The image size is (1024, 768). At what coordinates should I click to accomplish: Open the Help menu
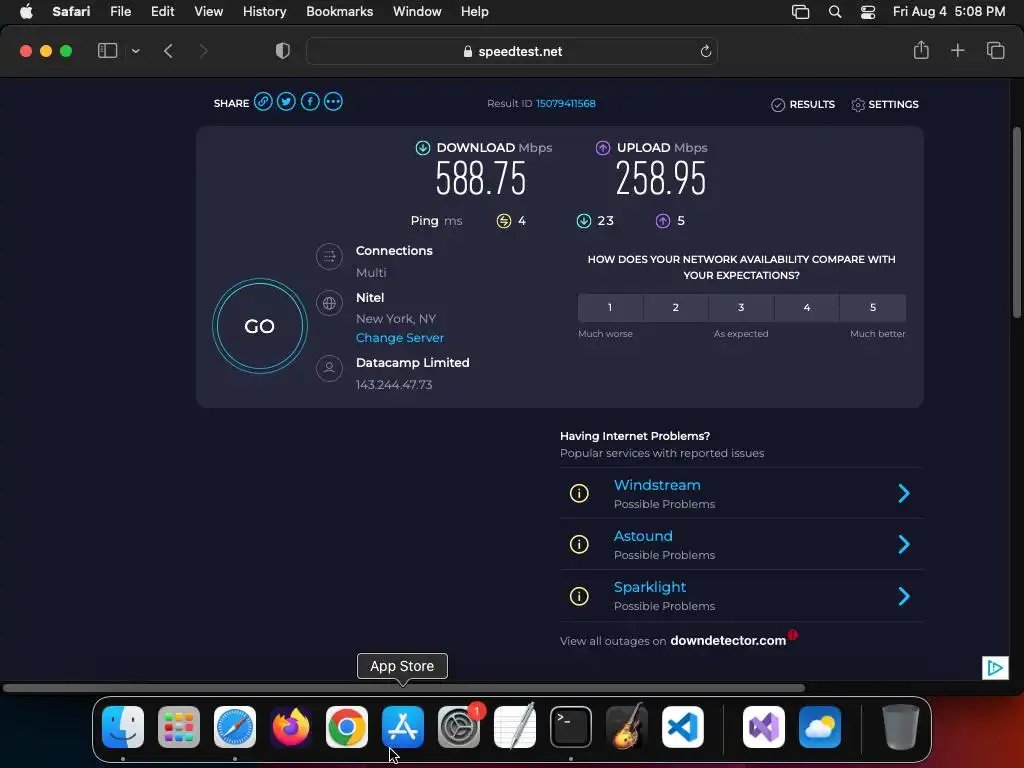(x=475, y=11)
